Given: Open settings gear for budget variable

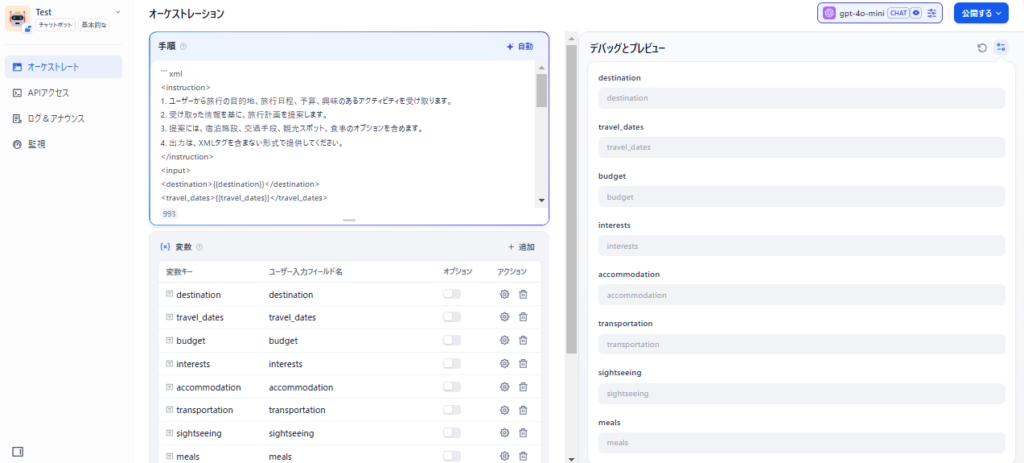Looking at the screenshot, I should (504, 340).
